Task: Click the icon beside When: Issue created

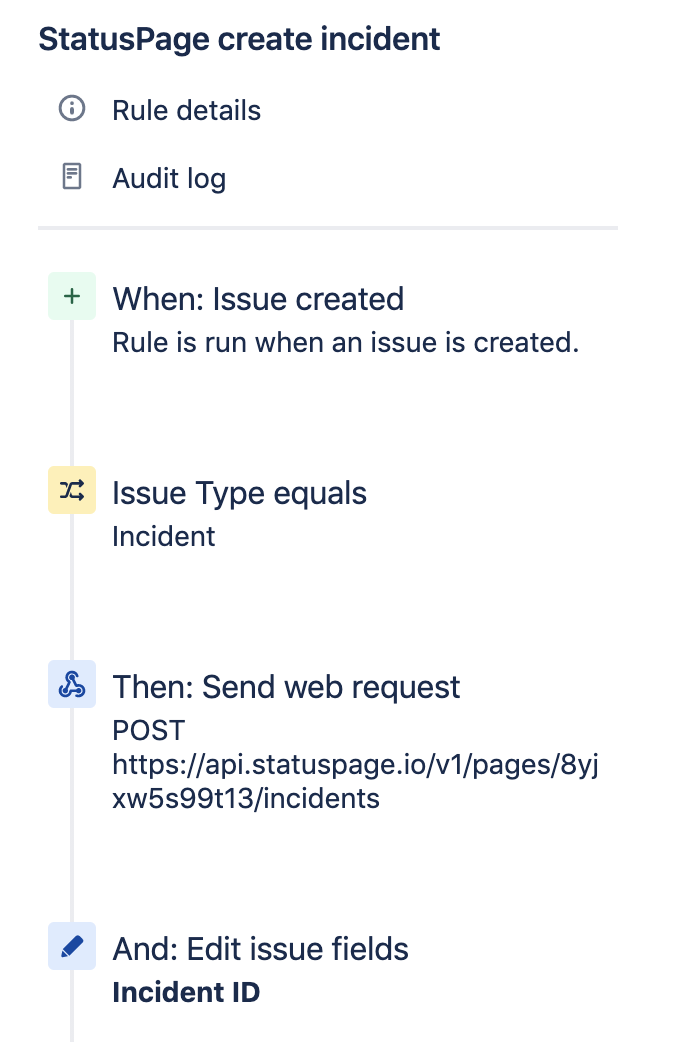Action: (71, 296)
